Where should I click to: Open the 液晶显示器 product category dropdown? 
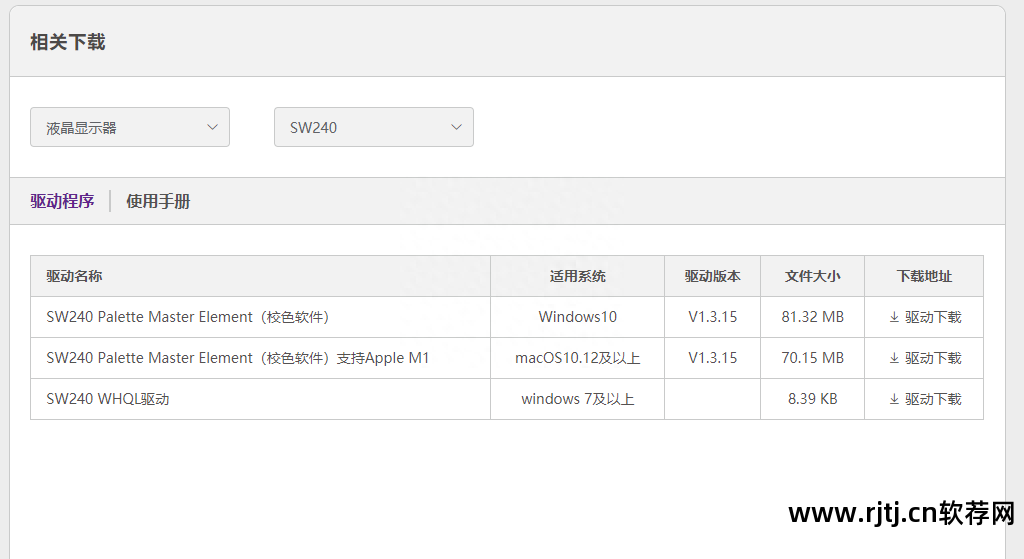(x=130, y=127)
